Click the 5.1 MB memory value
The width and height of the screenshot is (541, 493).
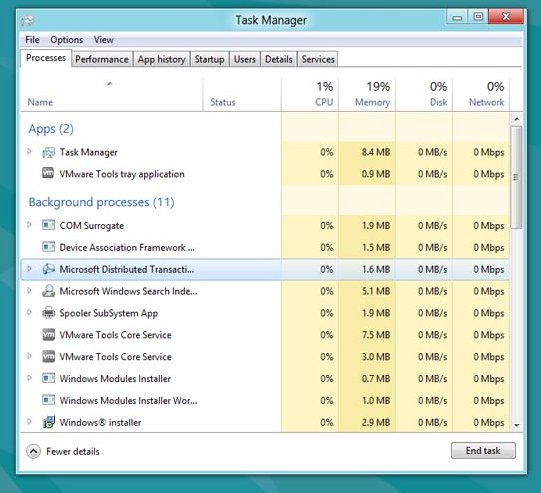tap(376, 291)
